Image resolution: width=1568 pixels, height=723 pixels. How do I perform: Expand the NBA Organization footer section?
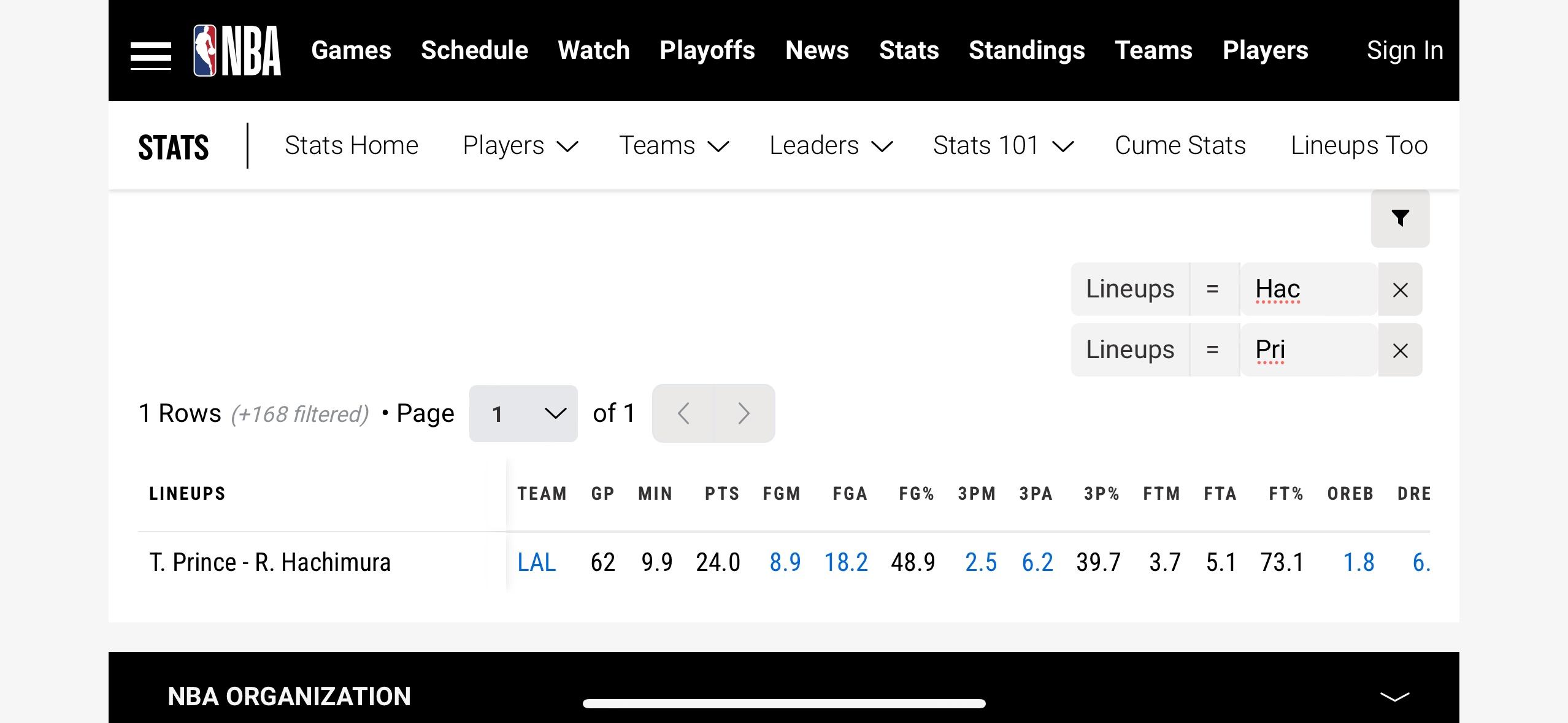point(1394,697)
